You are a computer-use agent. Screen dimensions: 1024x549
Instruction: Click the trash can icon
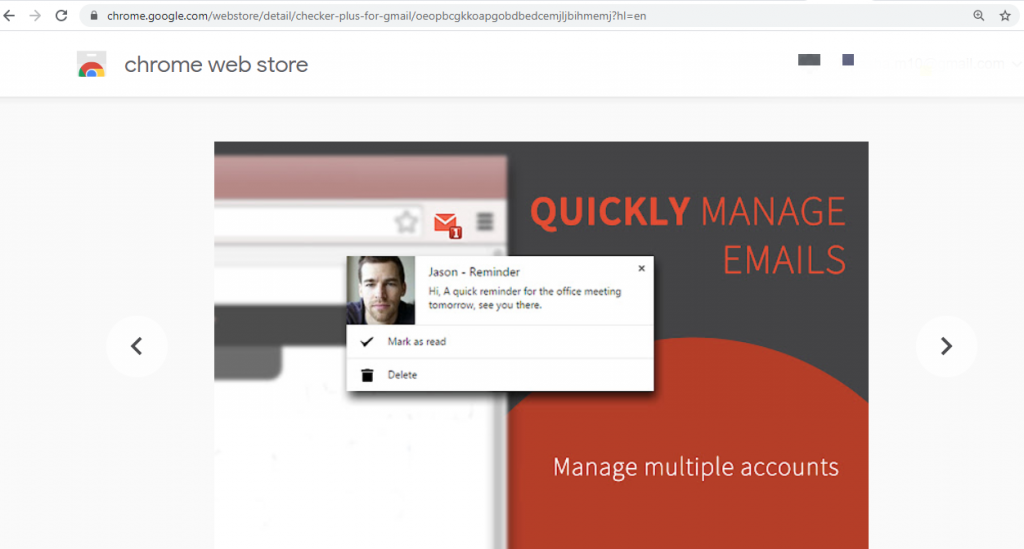click(x=367, y=375)
